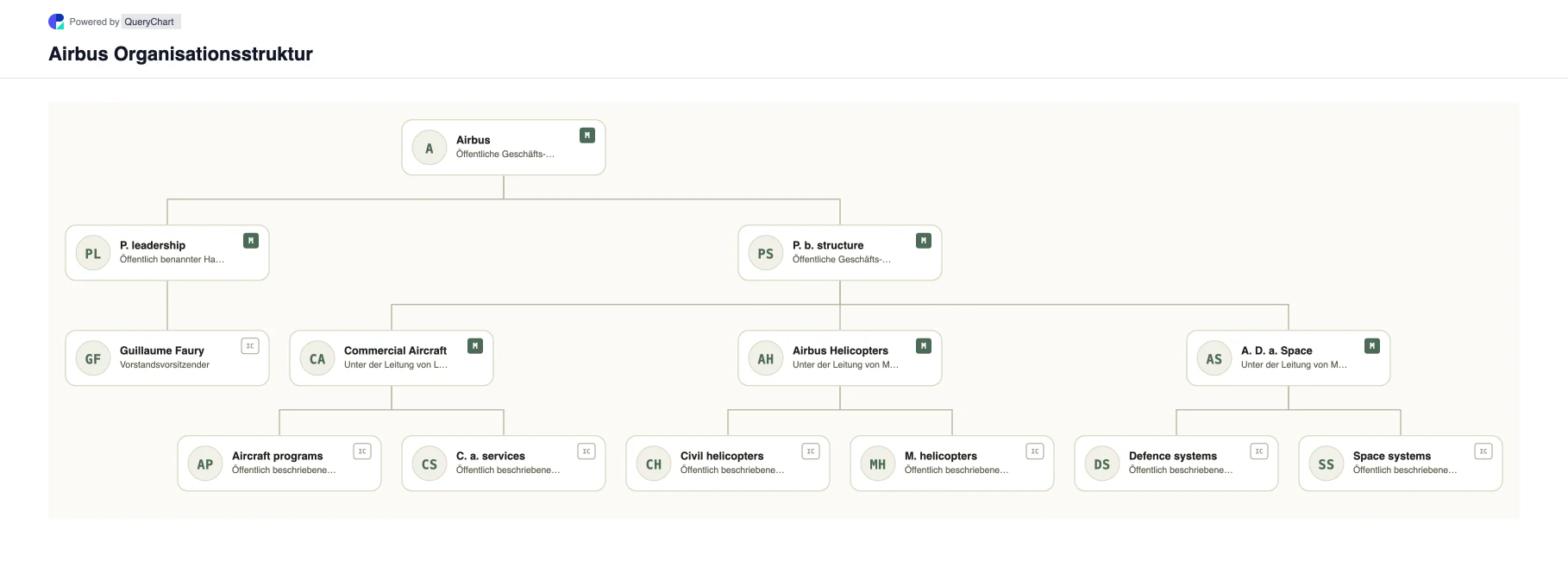1568x568 pixels.
Task: Click the "P. leadership" node title
Action: 153,245
